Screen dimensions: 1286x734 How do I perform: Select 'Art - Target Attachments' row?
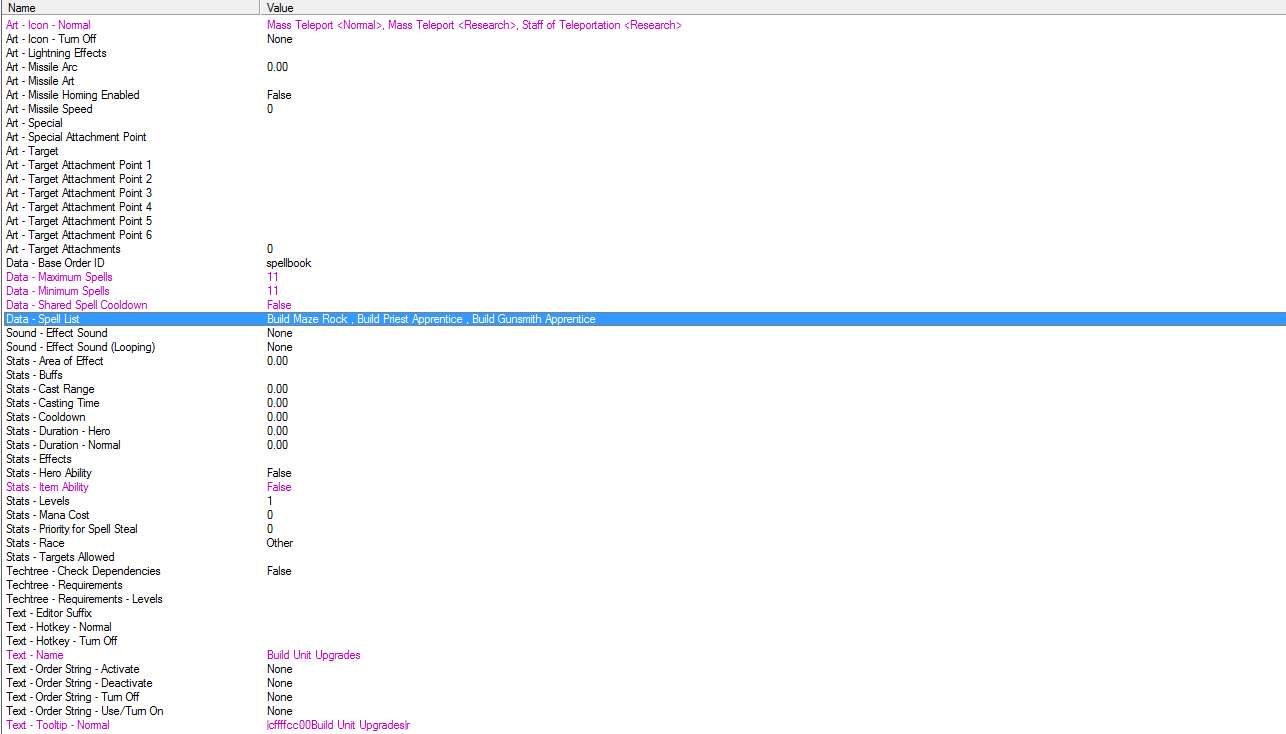(643, 249)
